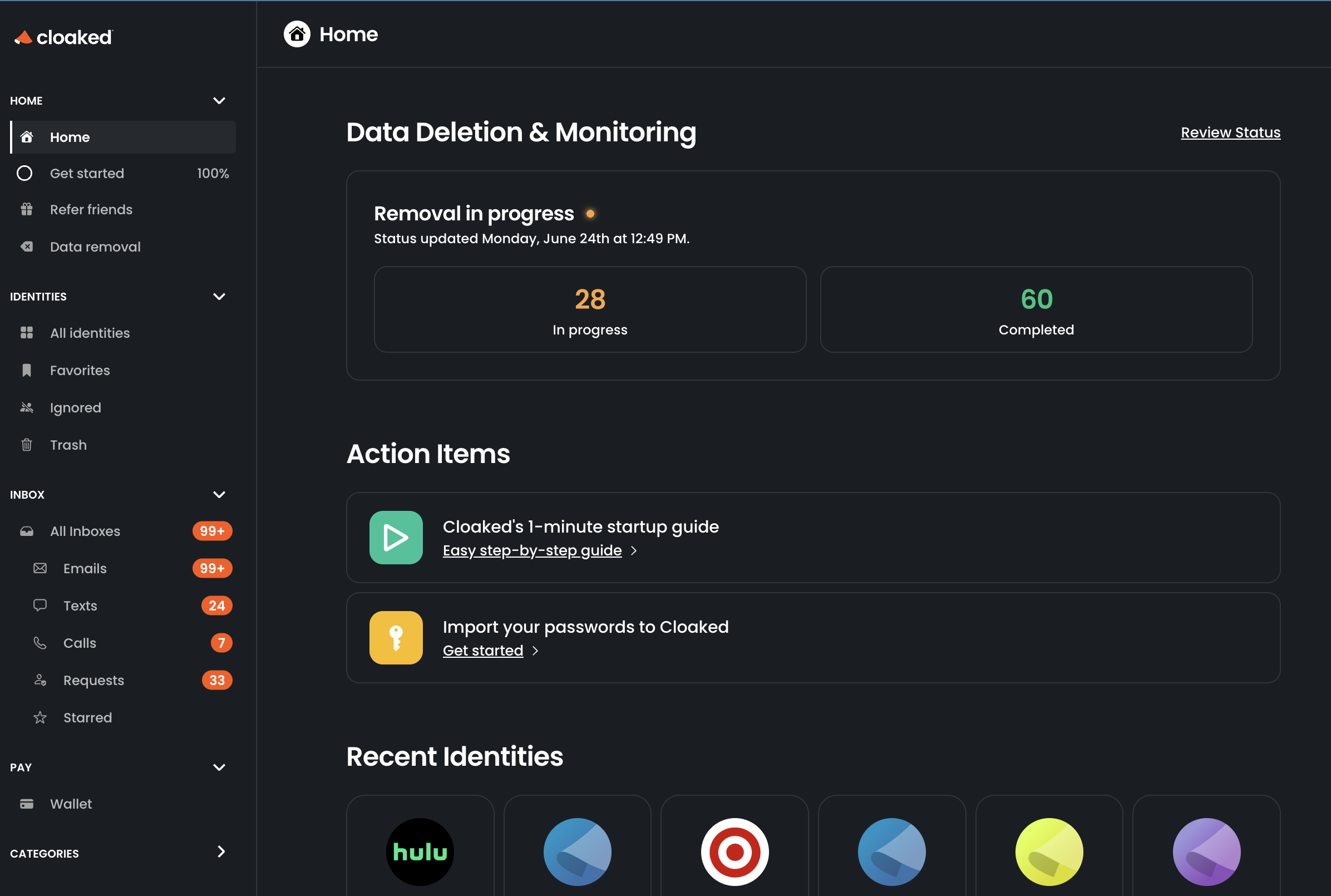This screenshot has height=896, width=1331.
Task: Click the Home icon in the header
Action: click(x=297, y=35)
